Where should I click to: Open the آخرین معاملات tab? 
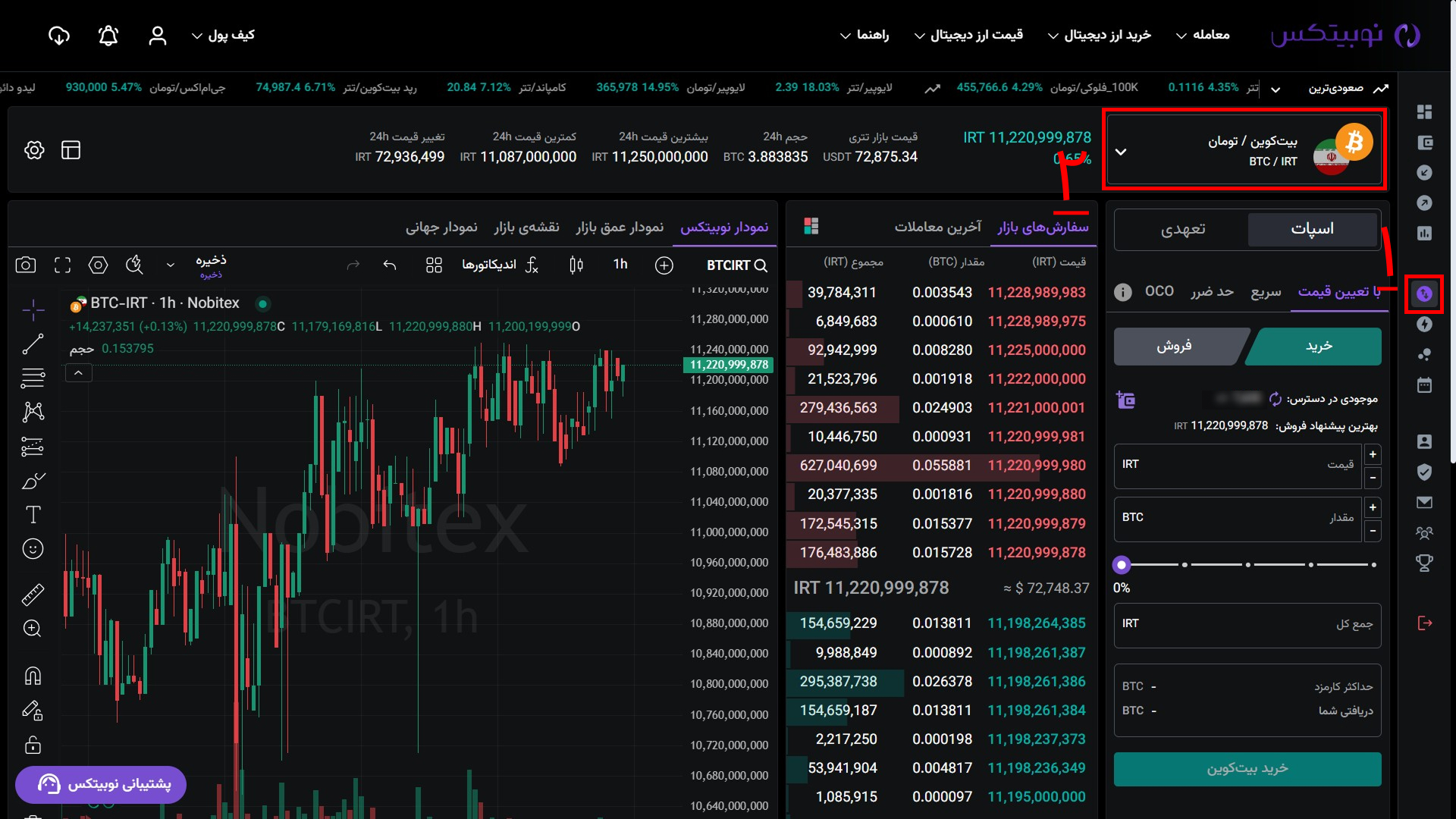point(938,227)
